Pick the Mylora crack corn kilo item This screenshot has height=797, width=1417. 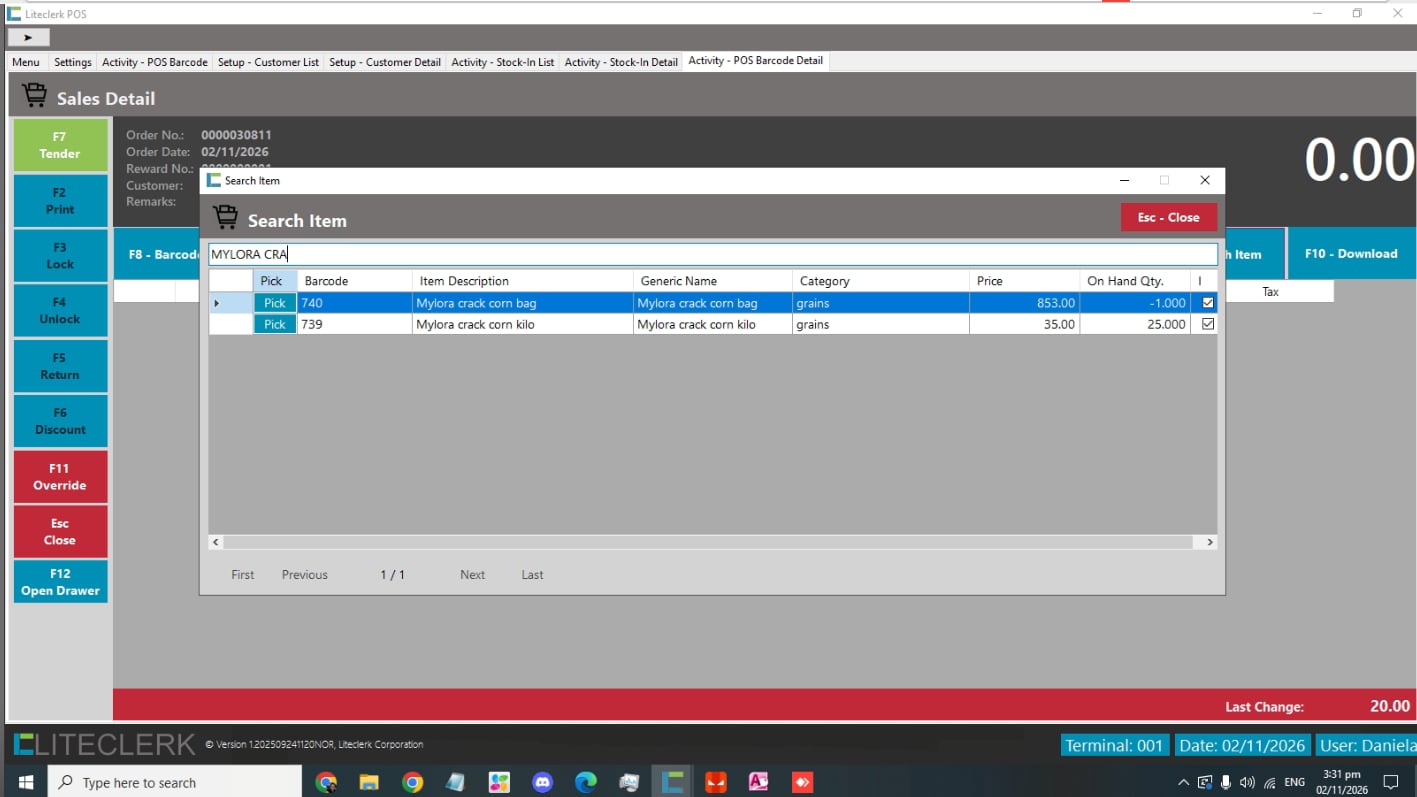point(274,324)
